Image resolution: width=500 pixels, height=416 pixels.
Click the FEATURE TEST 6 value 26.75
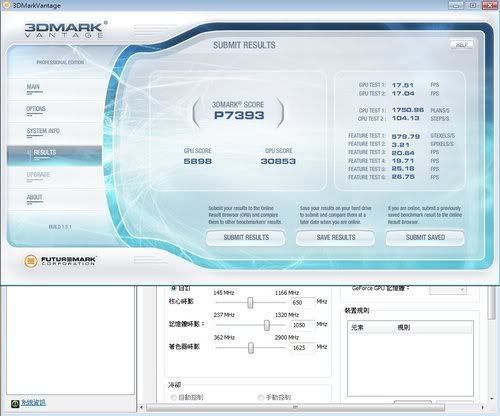point(403,177)
